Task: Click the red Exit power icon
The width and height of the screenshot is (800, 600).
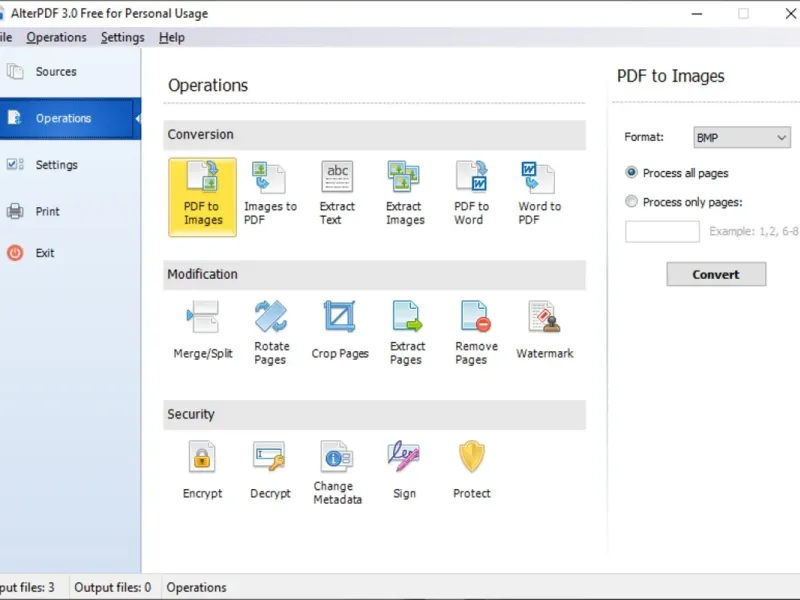Action: click(x=15, y=253)
